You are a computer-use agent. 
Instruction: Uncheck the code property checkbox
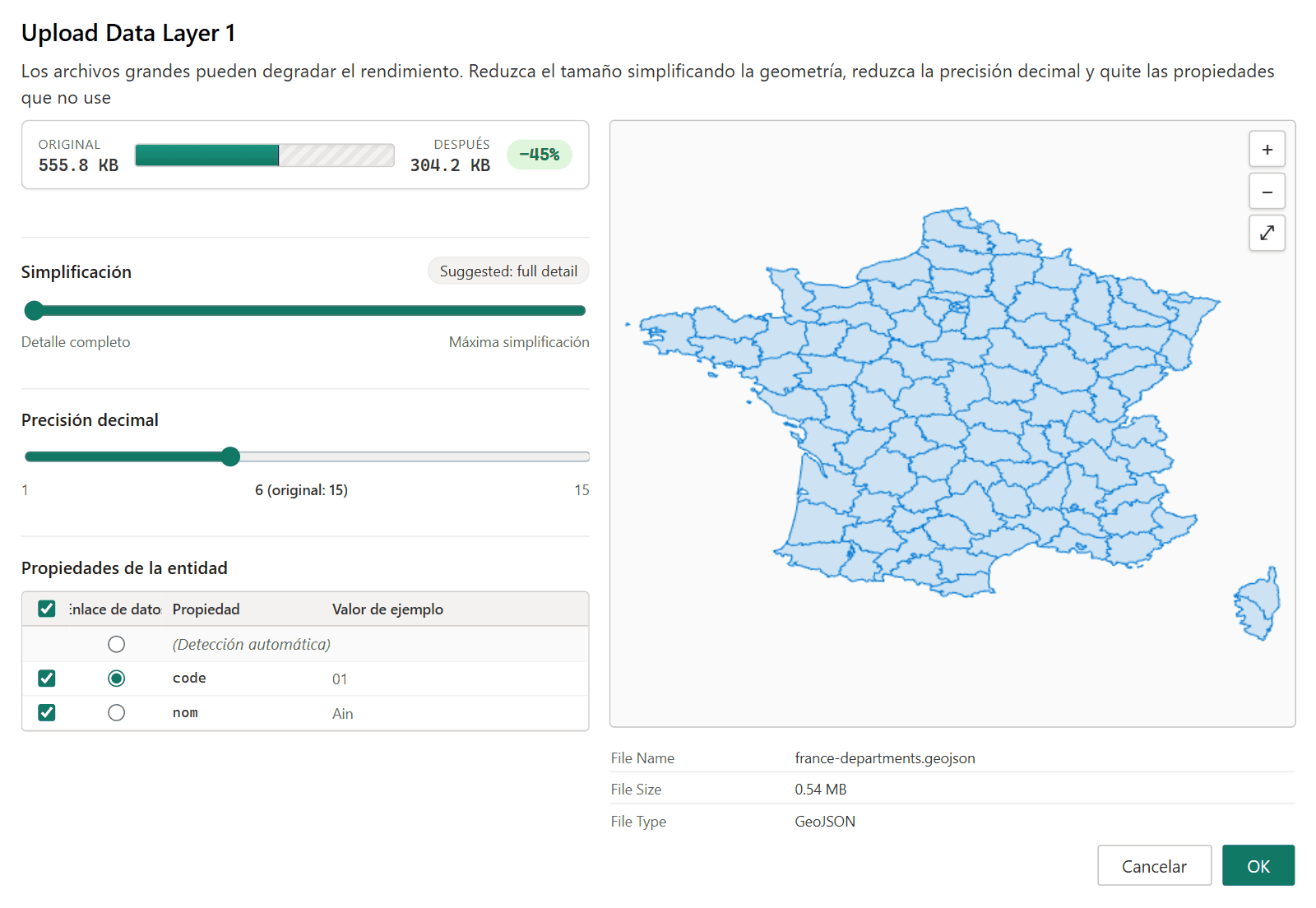[x=47, y=678]
